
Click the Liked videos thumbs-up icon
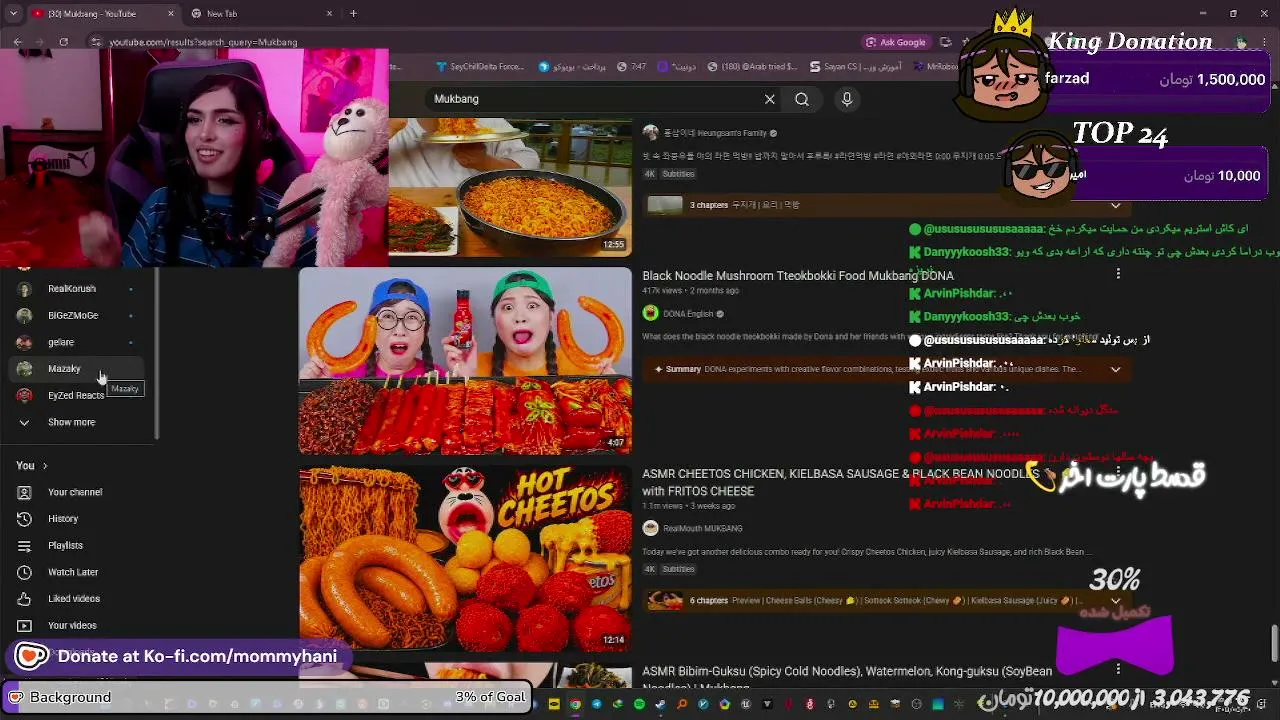point(25,599)
